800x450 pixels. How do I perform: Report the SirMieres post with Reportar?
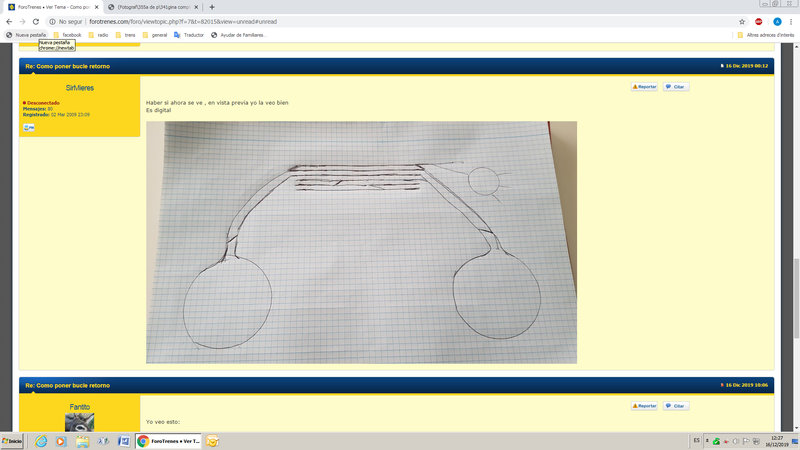pos(644,87)
